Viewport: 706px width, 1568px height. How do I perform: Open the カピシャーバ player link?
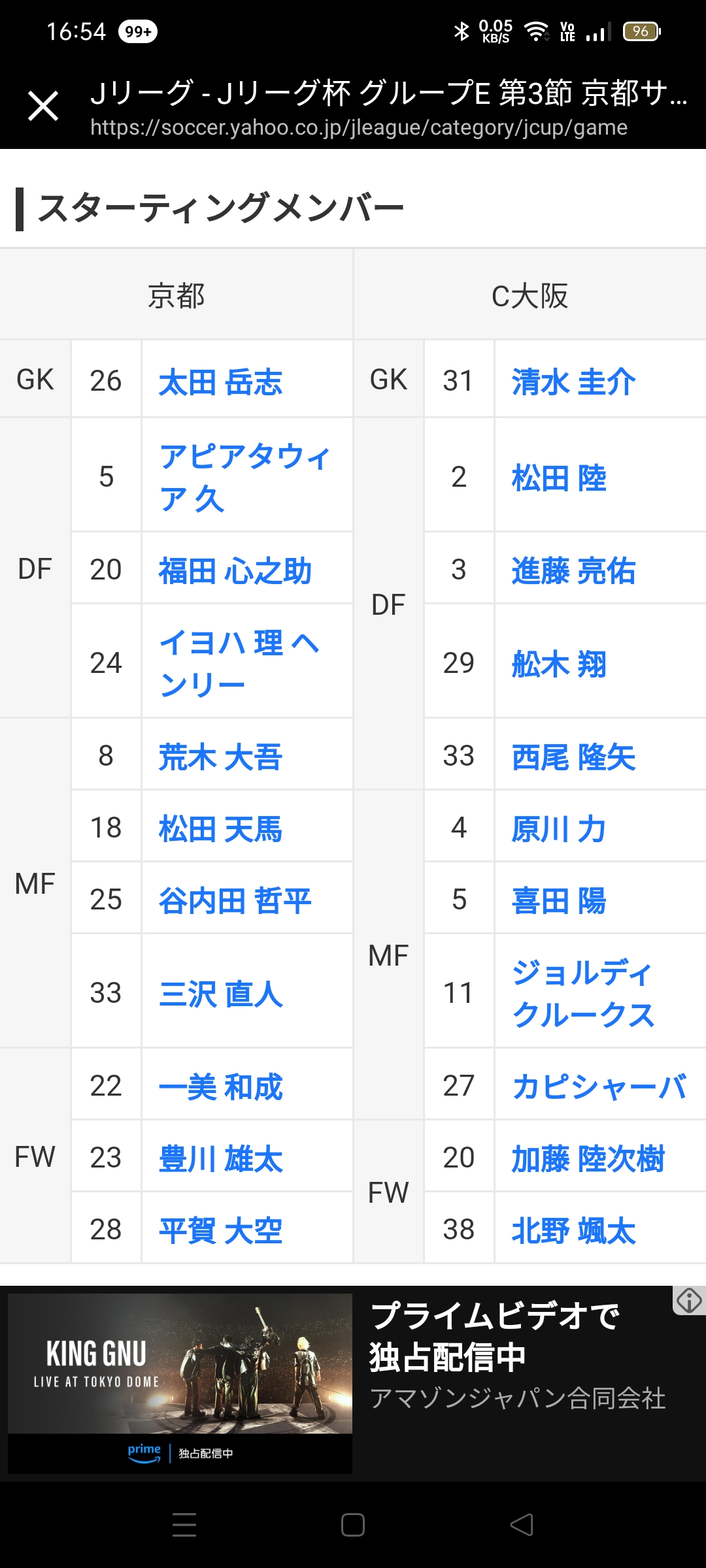tap(599, 1086)
